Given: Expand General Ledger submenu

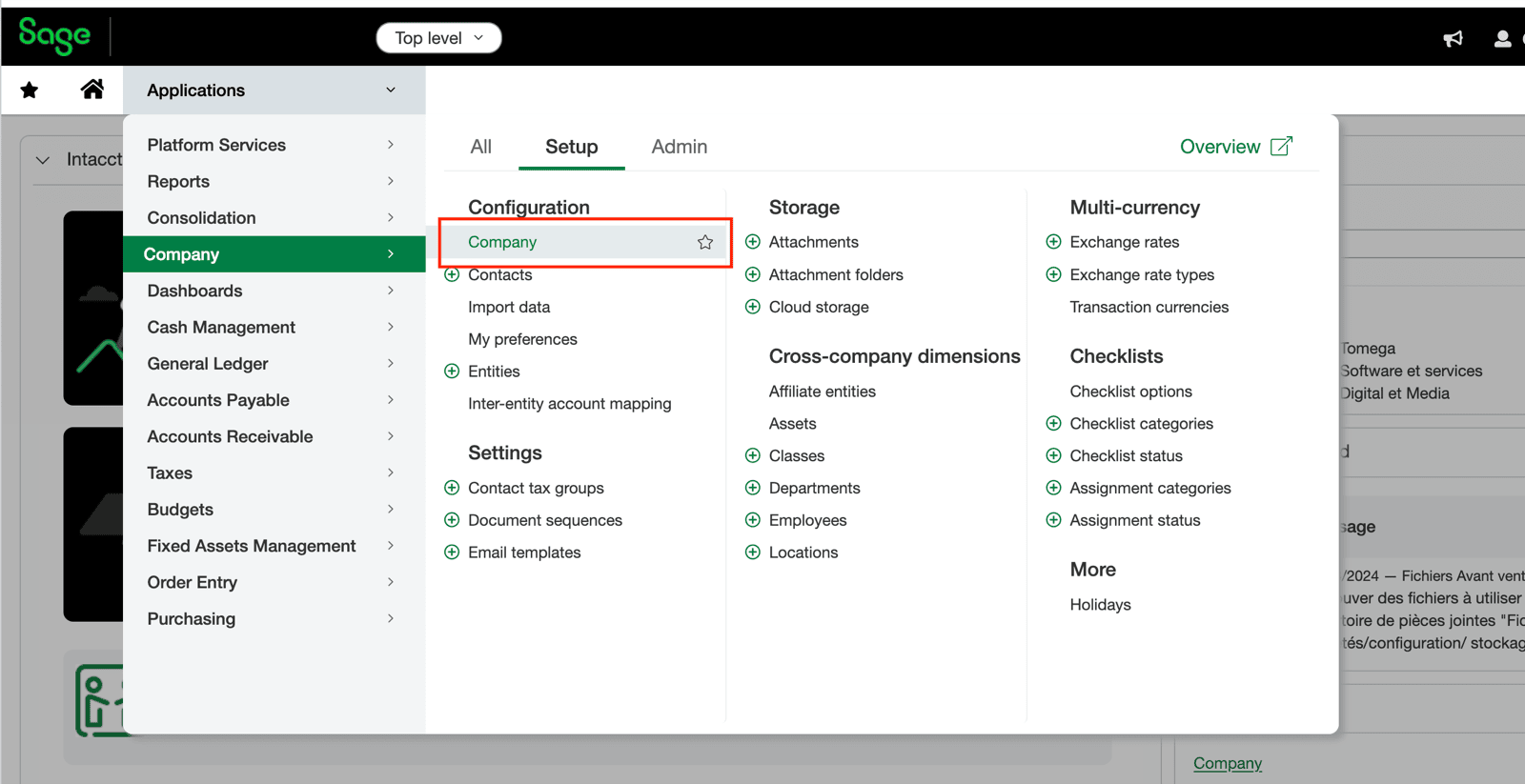Looking at the screenshot, I should (x=391, y=363).
